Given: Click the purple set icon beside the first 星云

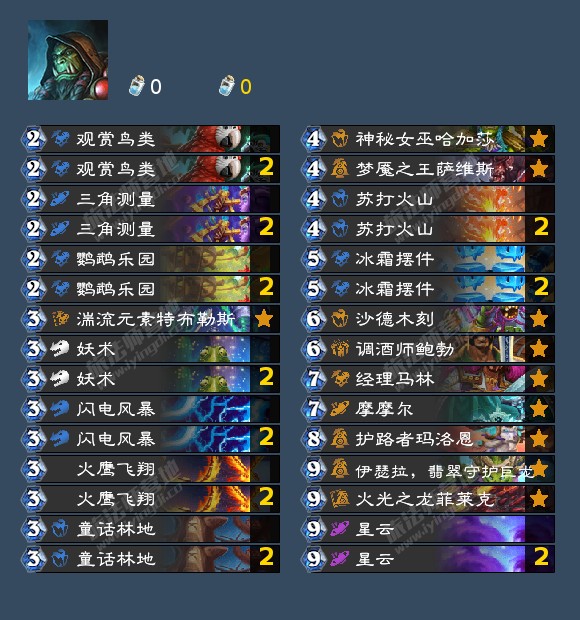Looking at the screenshot, I should [340, 529].
